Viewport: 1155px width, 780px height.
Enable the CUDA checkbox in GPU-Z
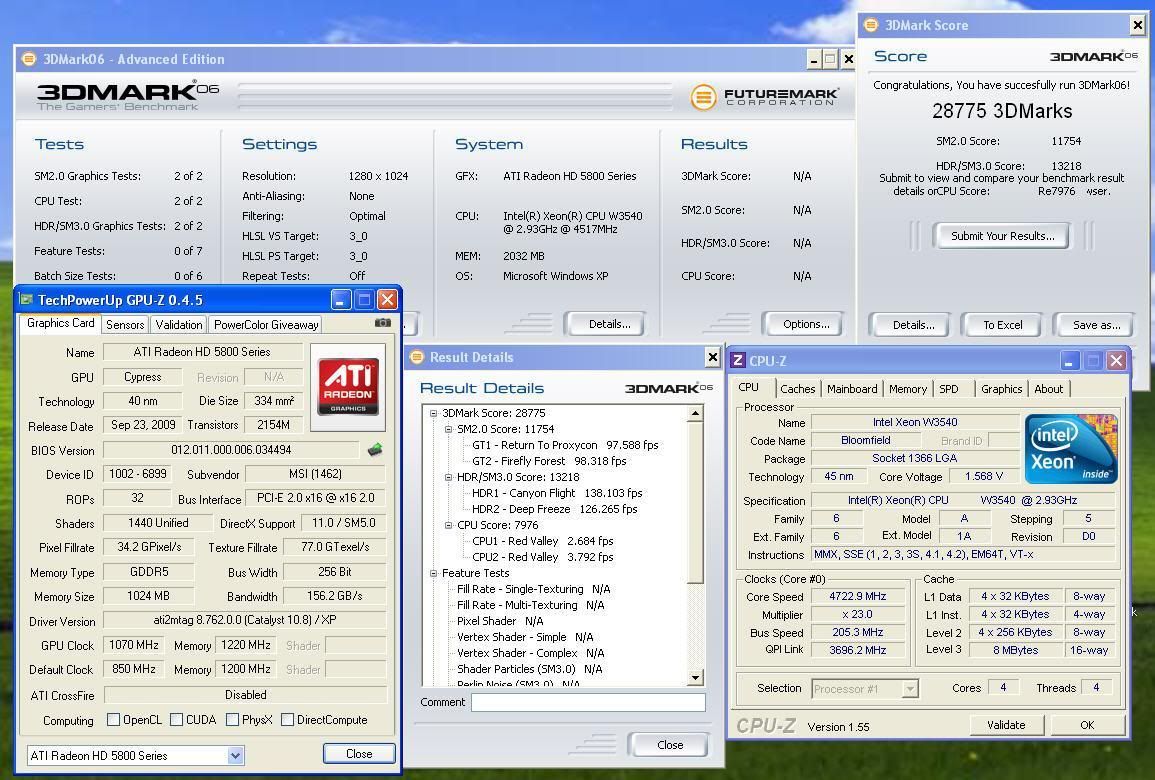click(176, 720)
